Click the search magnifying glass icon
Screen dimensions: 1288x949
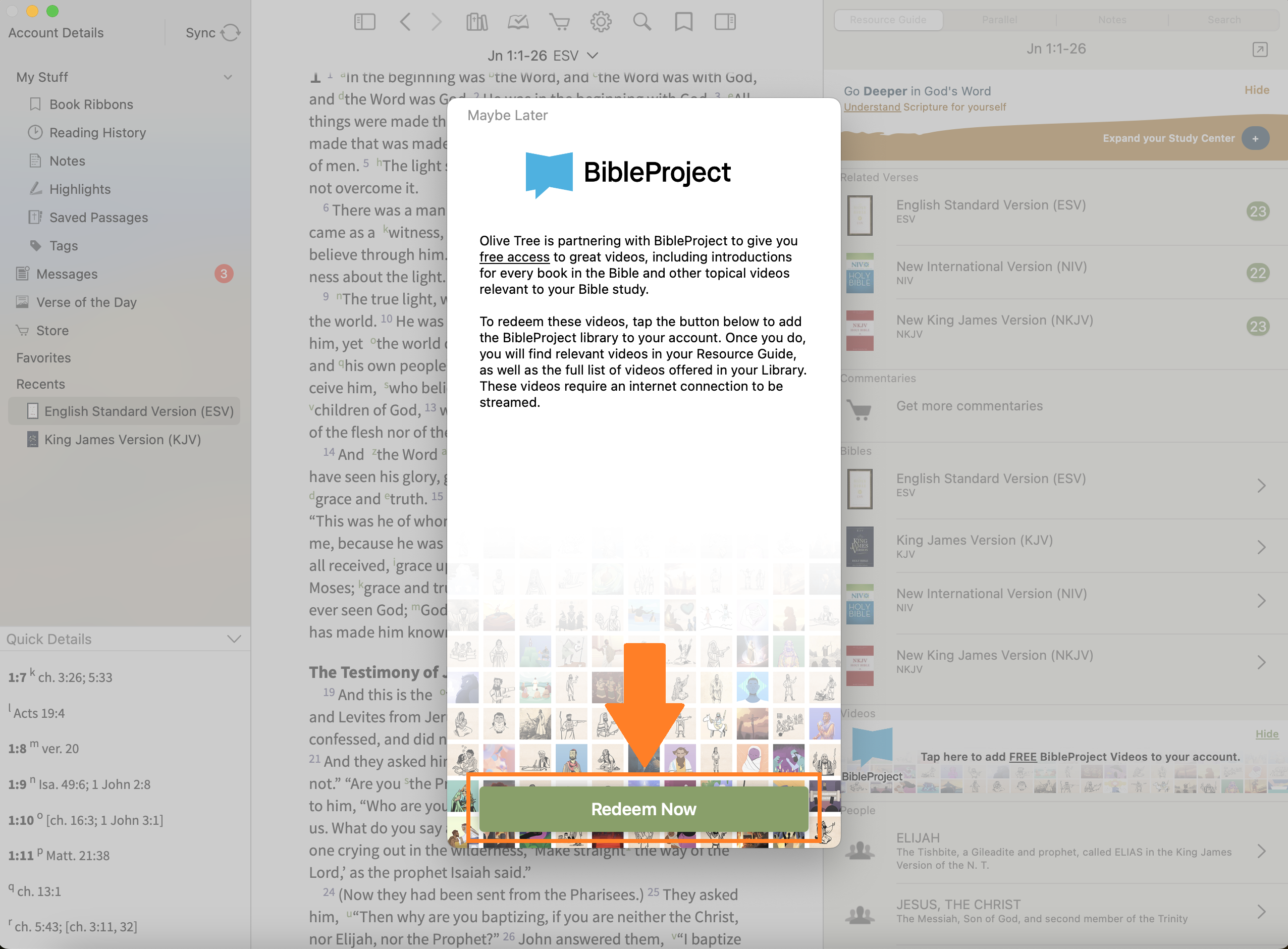pyautogui.click(x=642, y=22)
